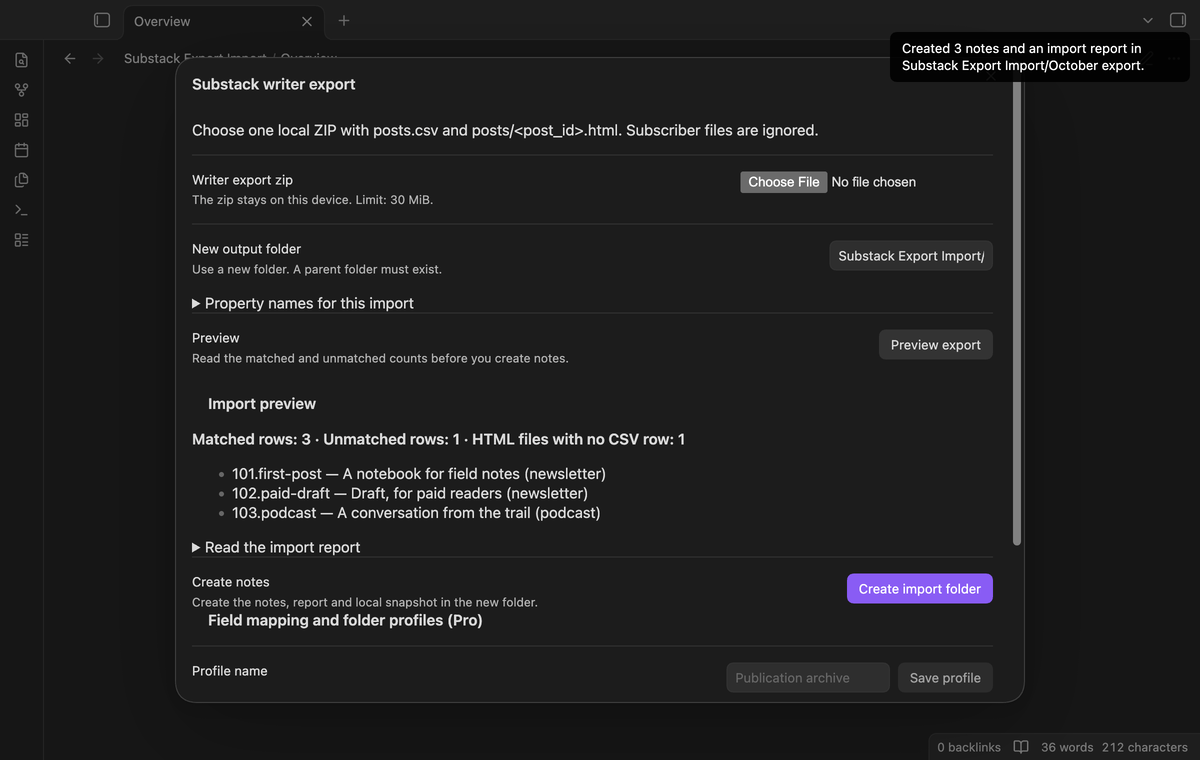Click the 101.first-post preview row

pos(419,473)
